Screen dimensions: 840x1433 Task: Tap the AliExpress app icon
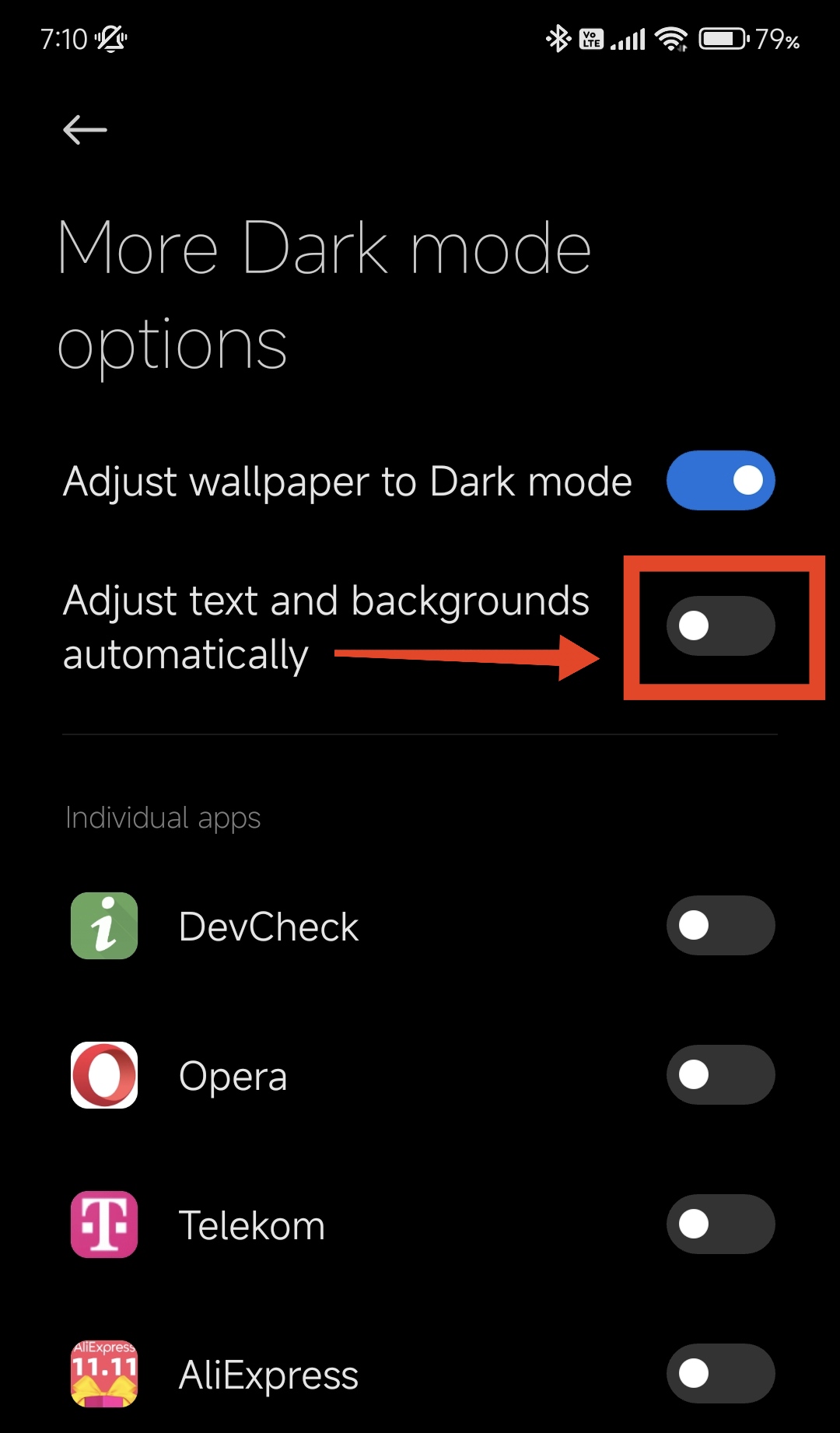tap(104, 1374)
